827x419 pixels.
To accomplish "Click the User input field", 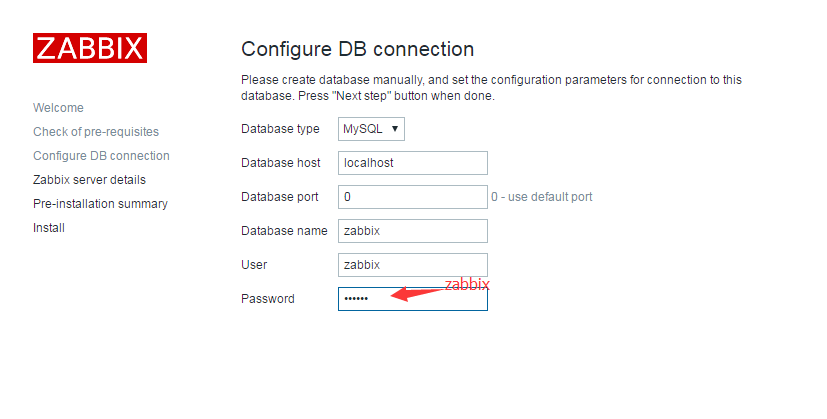I will tap(412, 265).
